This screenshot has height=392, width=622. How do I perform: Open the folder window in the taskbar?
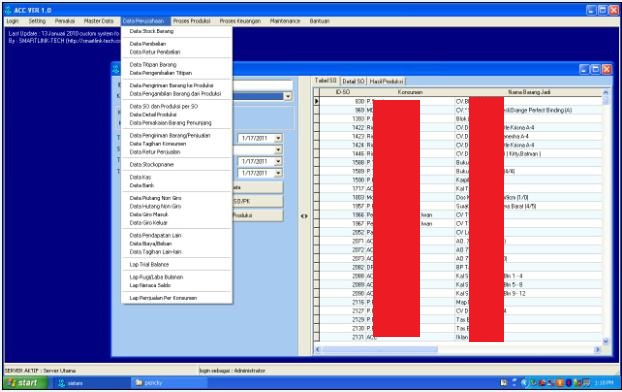click(x=169, y=382)
